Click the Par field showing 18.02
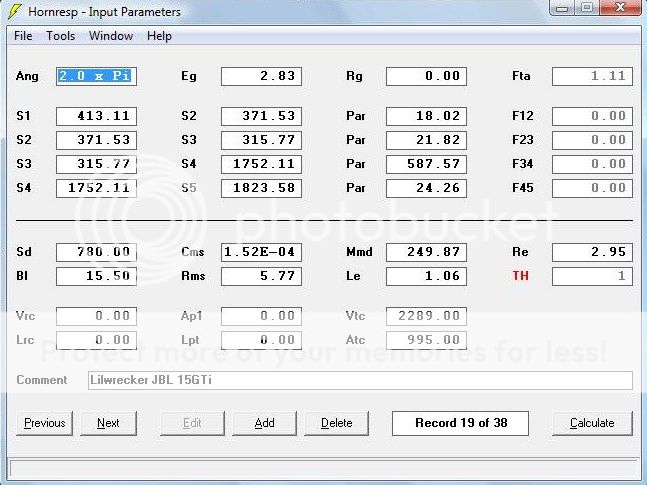Viewport: 647px width, 485px height. tap(426, 116)
